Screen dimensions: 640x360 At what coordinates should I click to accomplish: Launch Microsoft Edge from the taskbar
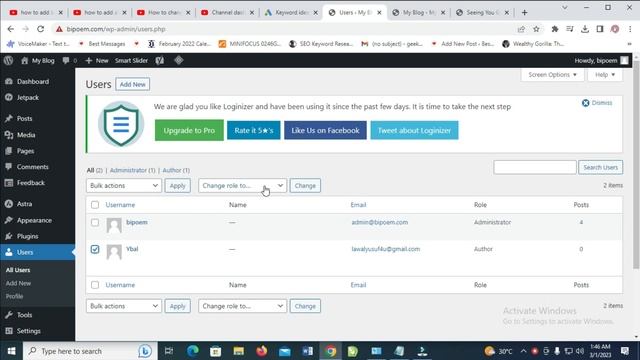click(193, 351)
